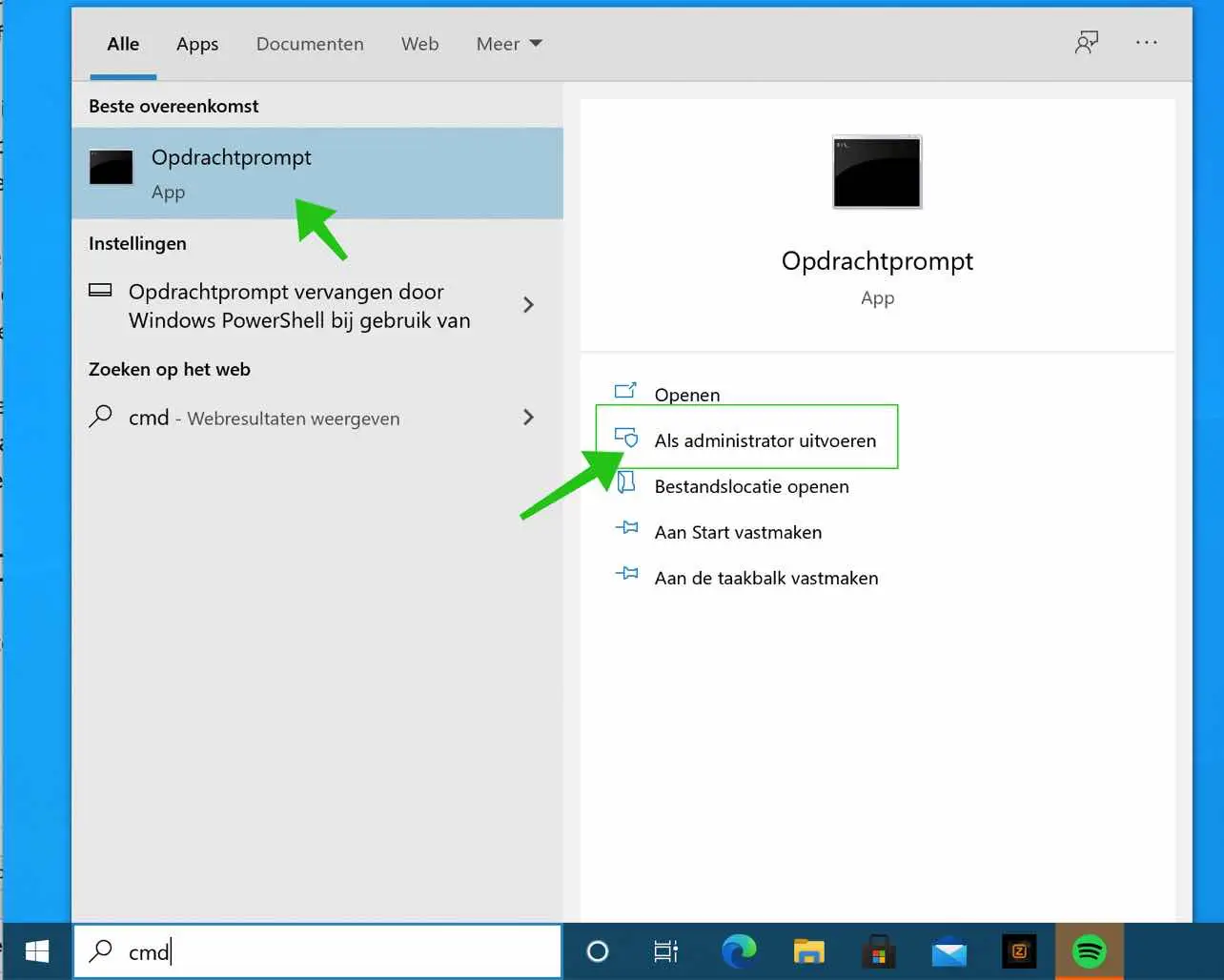Launch Microsoft Edge from taskbar

(x=739, y=951)
